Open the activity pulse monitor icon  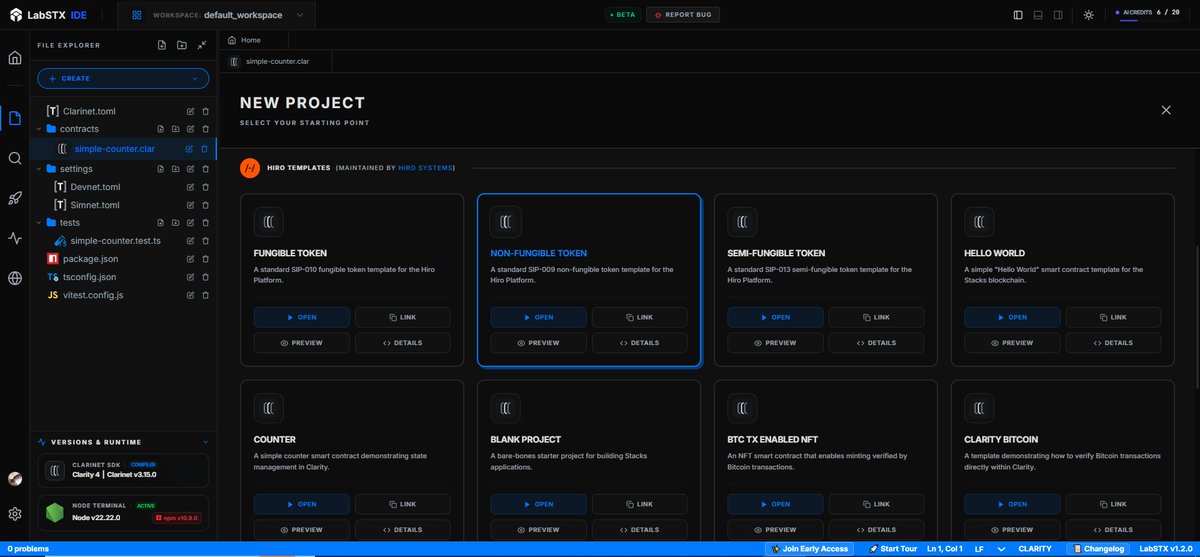tap(14, 238)
